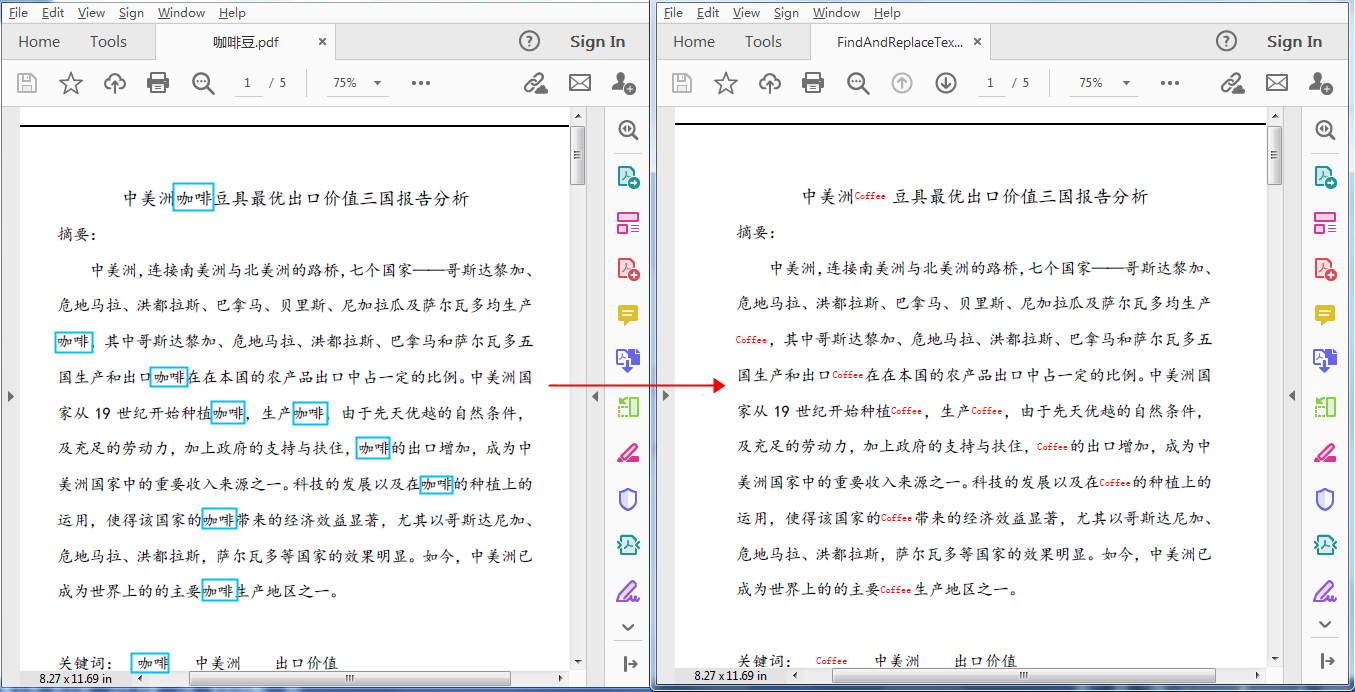The image size is (1355, 692).
Task: Open Comment tool in the left sidebar
Action: pos(628,315)
